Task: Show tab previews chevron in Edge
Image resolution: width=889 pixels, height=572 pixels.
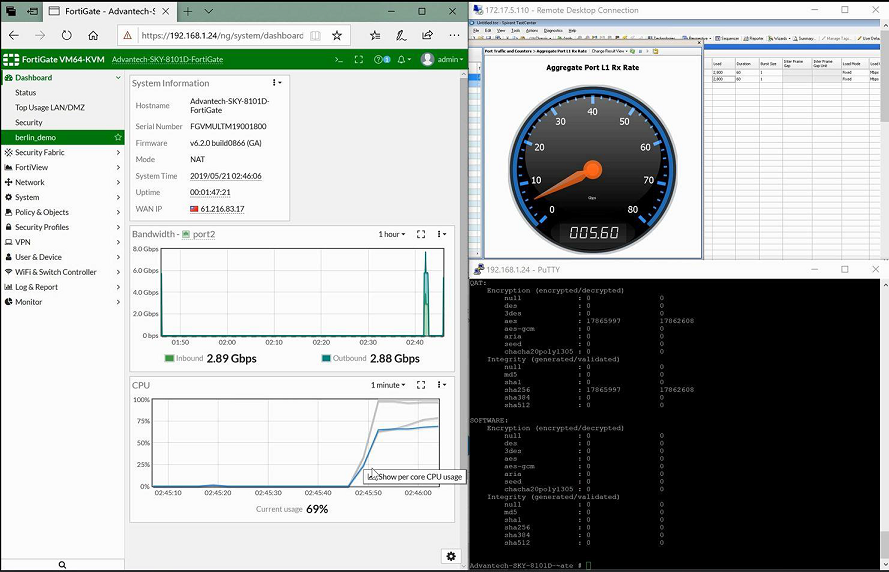Action: pos(209,11)
